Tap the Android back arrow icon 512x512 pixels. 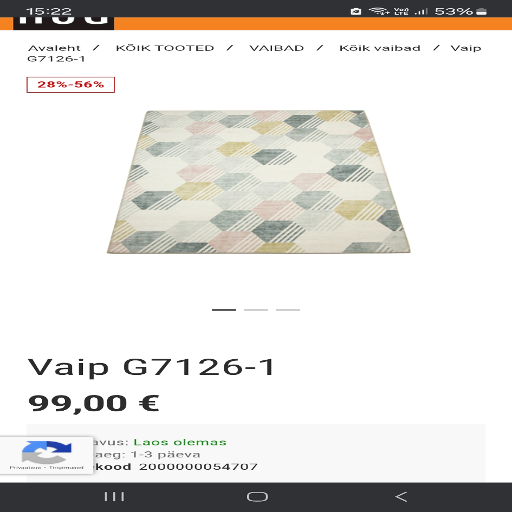coord(401,497)
